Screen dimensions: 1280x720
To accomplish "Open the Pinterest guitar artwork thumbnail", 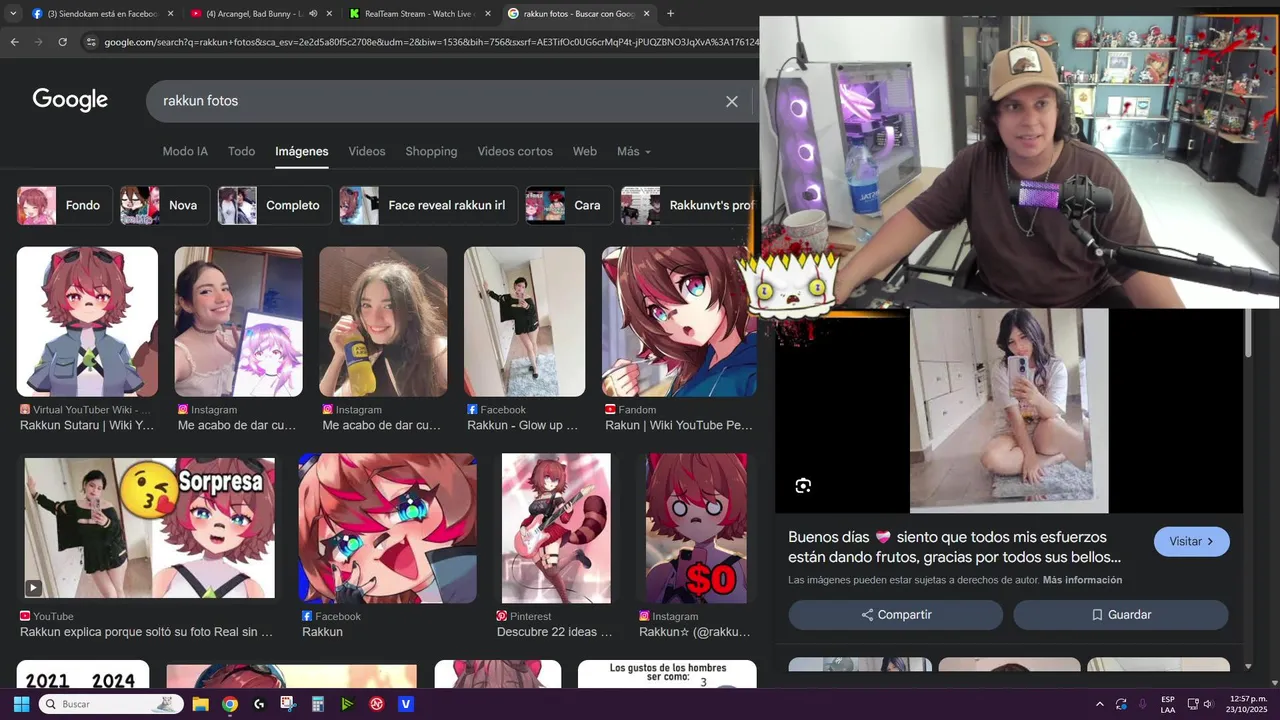I will [556, 528].
